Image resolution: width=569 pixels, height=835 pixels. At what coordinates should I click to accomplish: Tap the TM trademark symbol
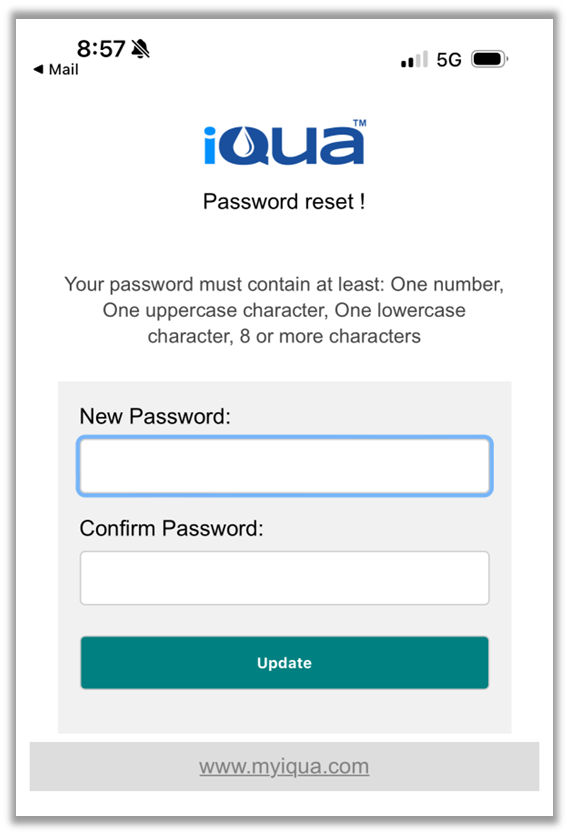pos(360,123)
